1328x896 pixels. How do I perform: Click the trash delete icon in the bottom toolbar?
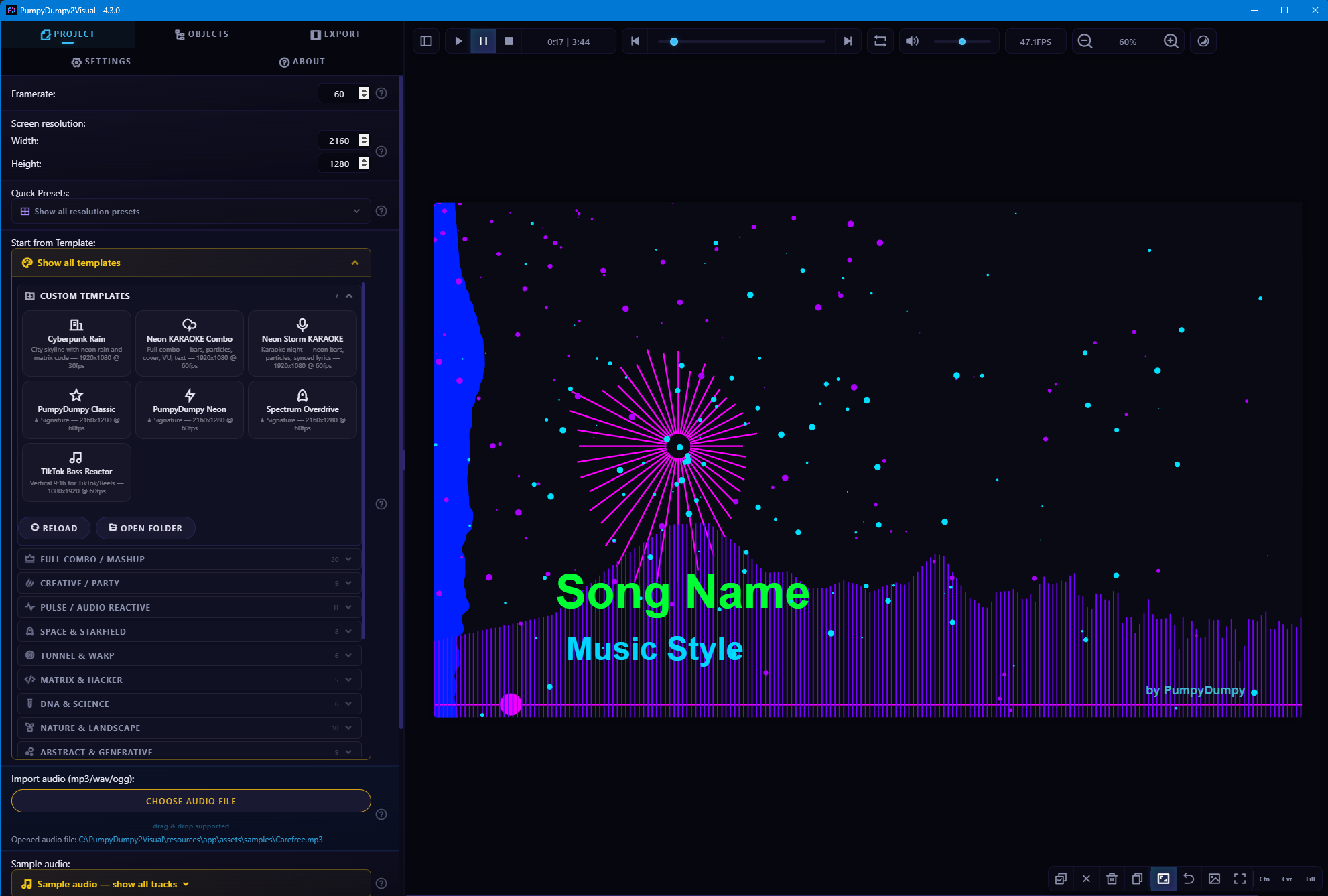(1112, 879)
